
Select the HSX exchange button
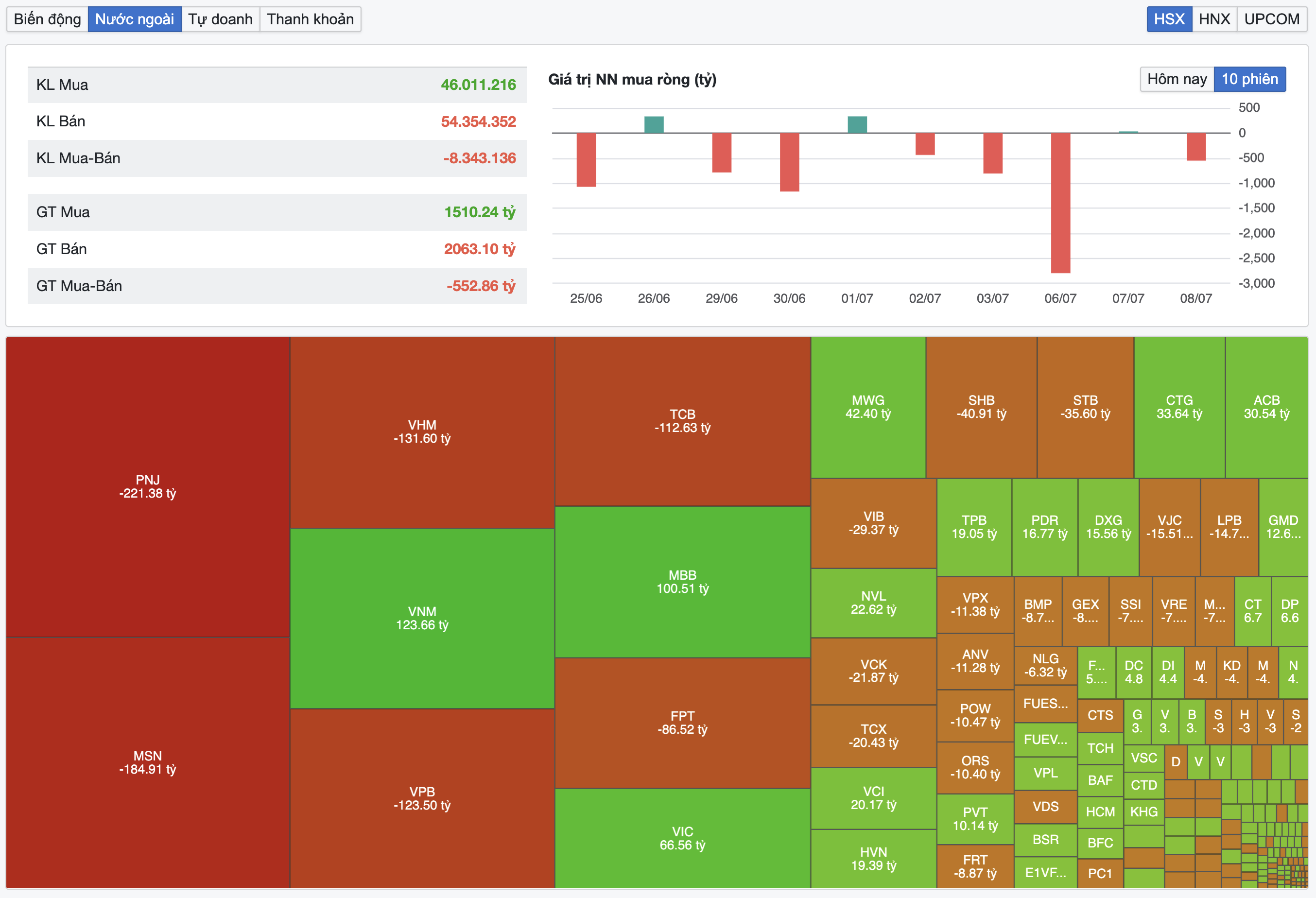click(1169, 19)
